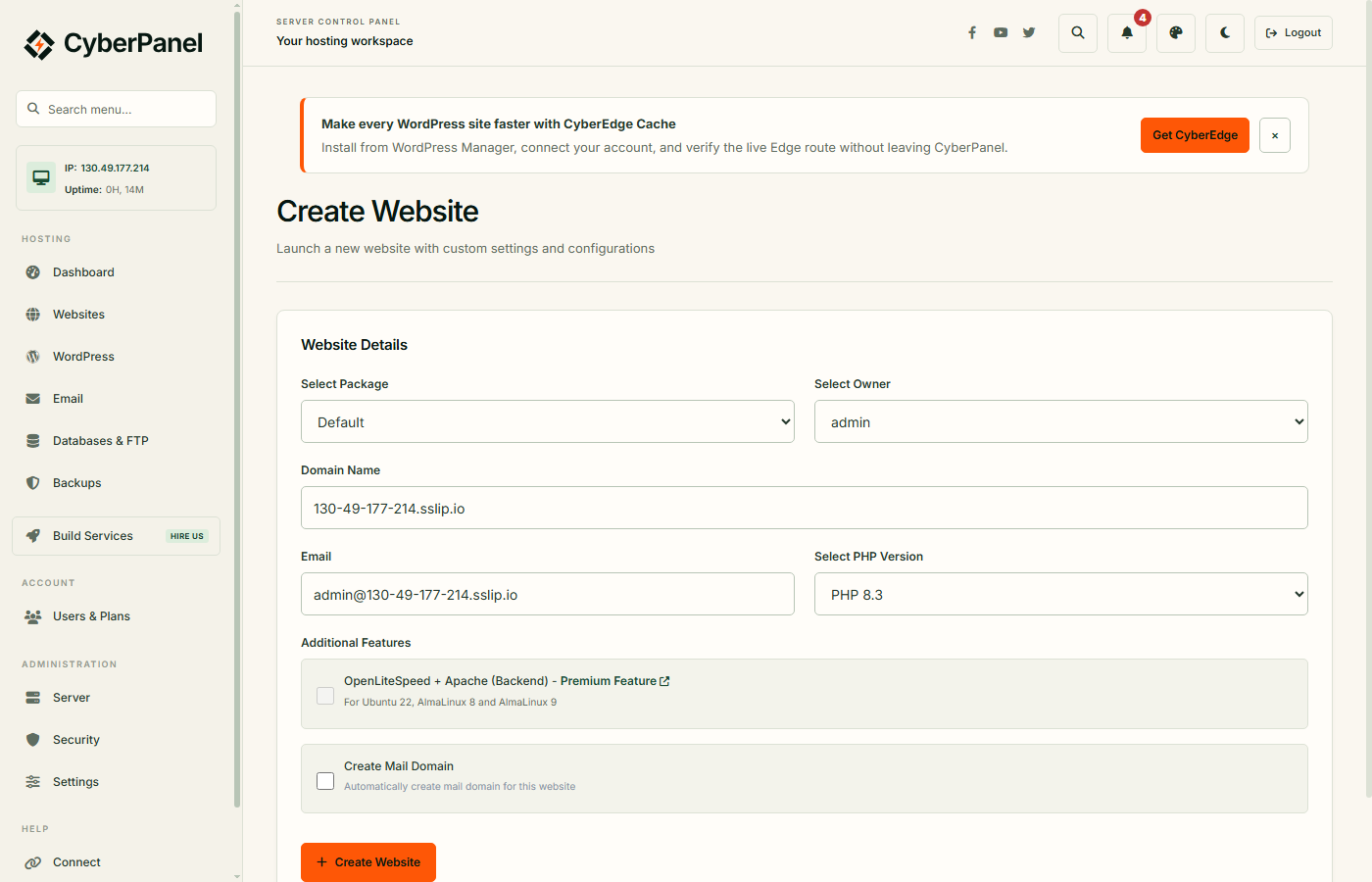Open the Facebook social link icon

click(x=972, y=32)
